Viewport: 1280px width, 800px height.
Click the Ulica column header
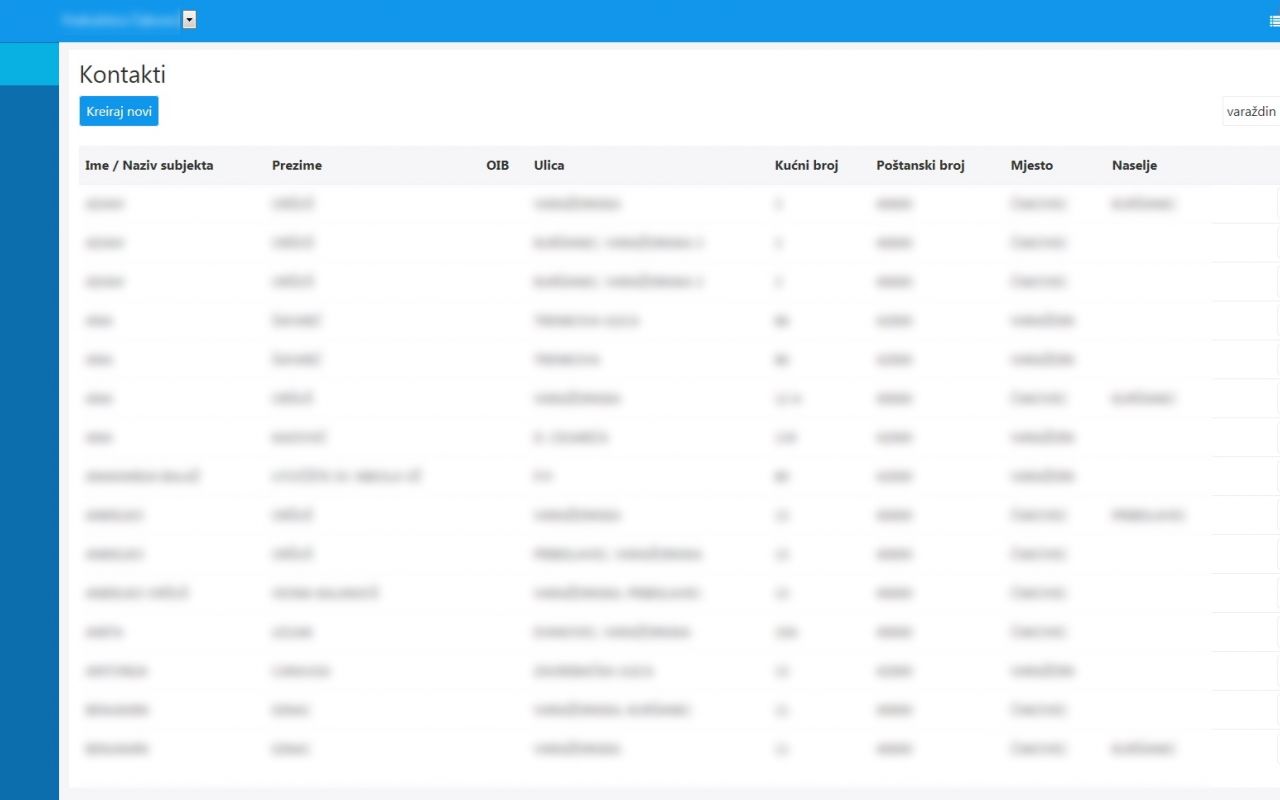pyautogui.click(x=549, y=165)
